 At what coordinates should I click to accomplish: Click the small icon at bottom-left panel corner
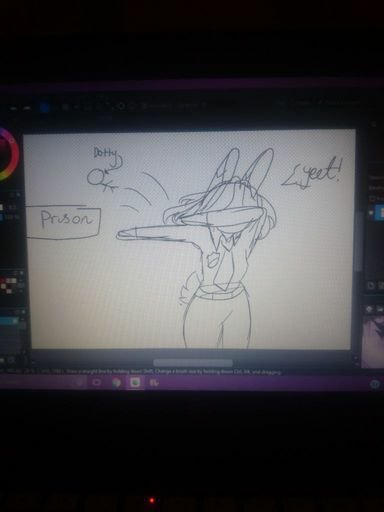[x=10, y=360]
